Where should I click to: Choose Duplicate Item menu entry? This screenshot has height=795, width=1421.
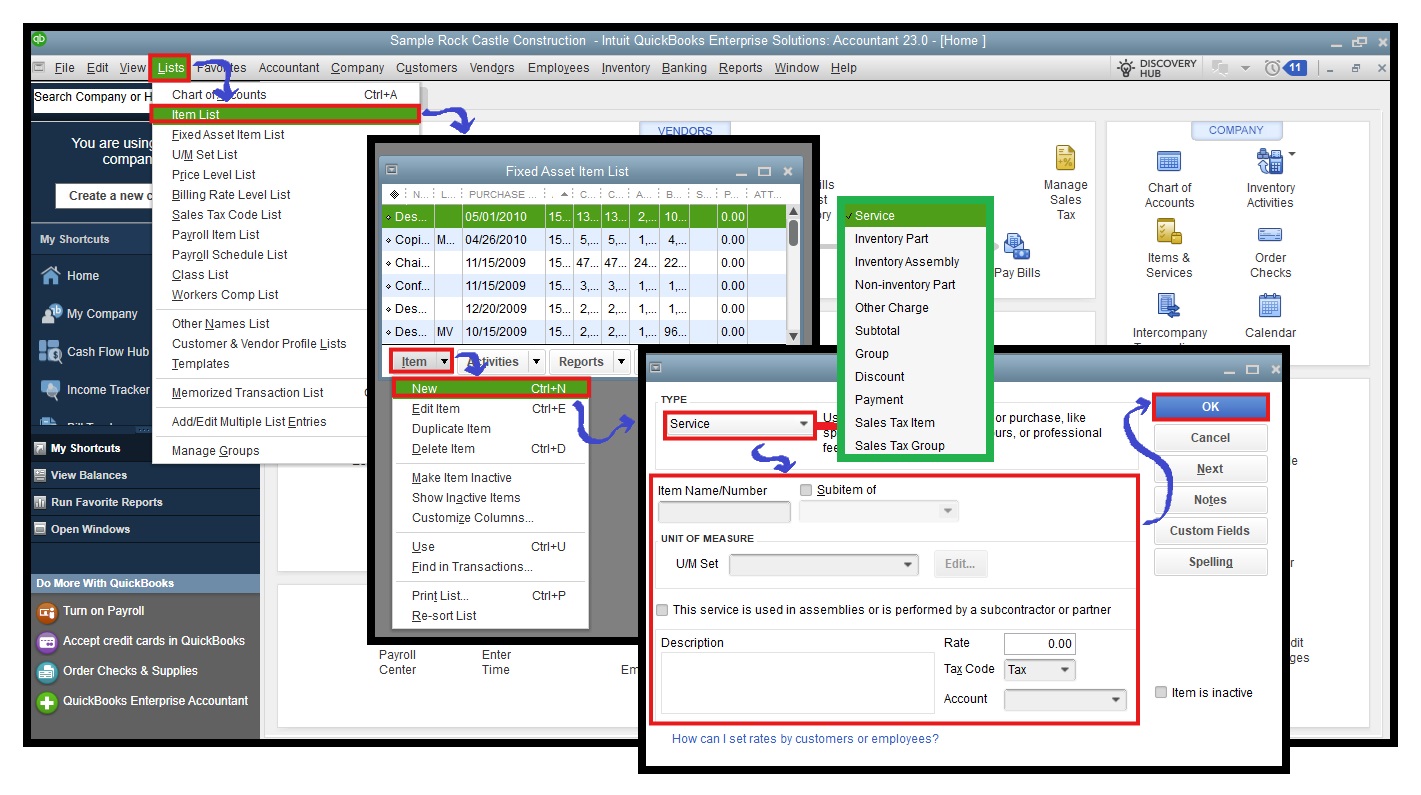pyautogui.click(x=451, y=429)
